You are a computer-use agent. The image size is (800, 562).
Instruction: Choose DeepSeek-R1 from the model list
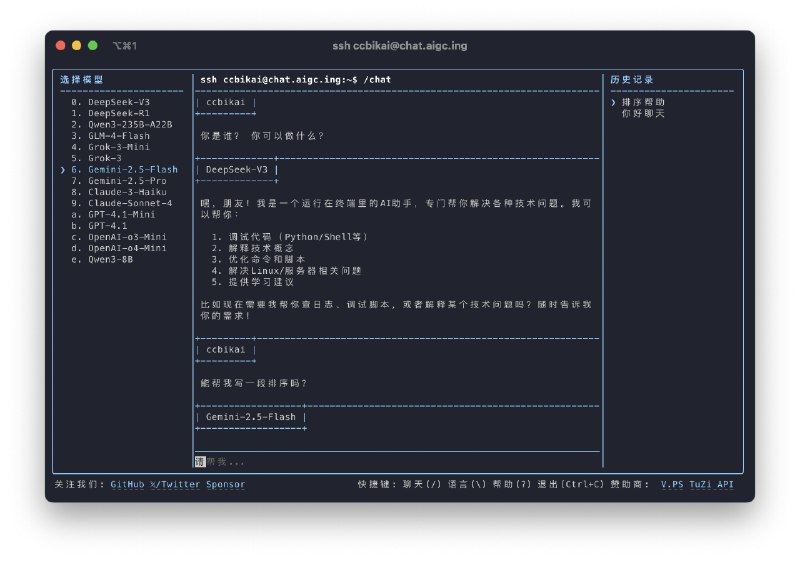click(118, 113)
